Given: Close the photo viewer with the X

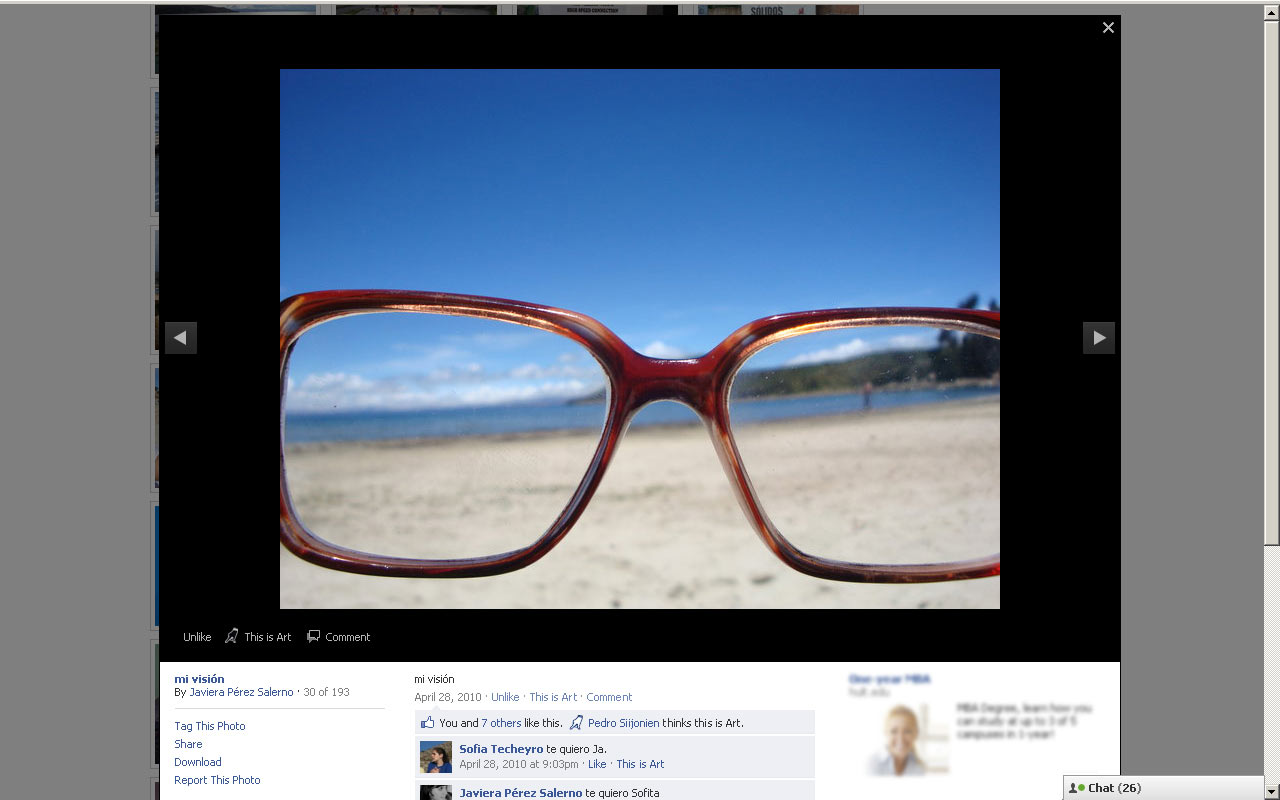Looking at the screenshot, I should (x=1108, y=28).
